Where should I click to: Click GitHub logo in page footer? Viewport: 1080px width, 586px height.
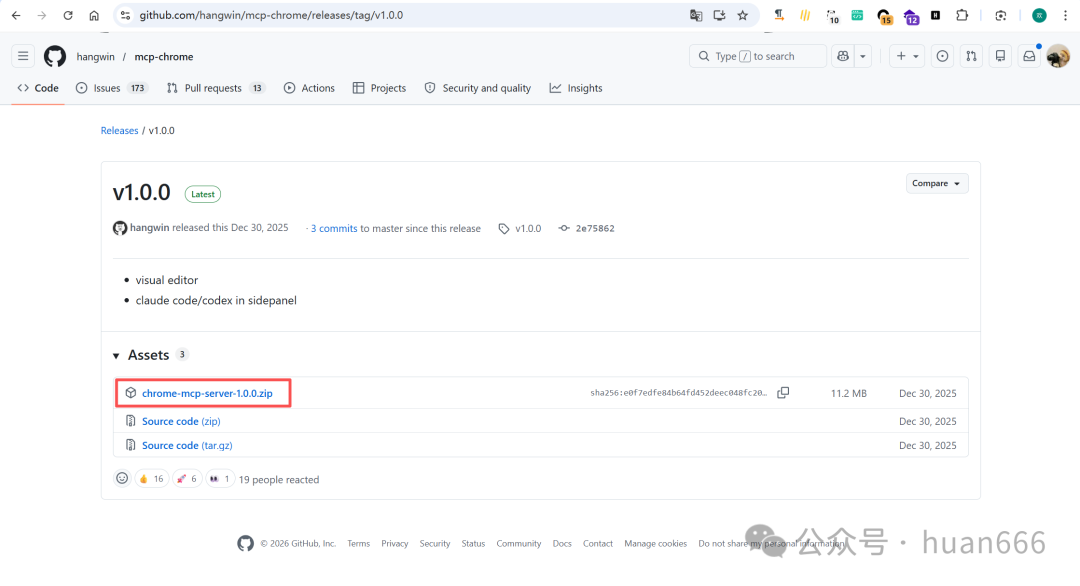(x=245, y=543)
